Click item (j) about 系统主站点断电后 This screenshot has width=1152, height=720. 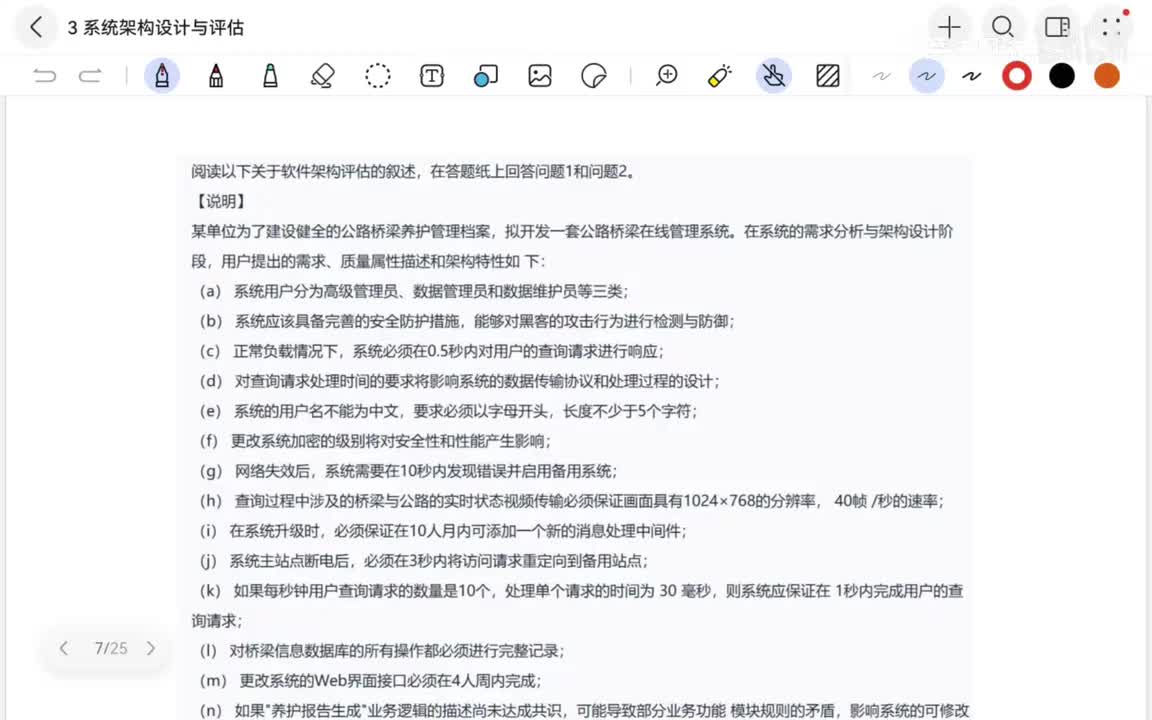(424, 561)
